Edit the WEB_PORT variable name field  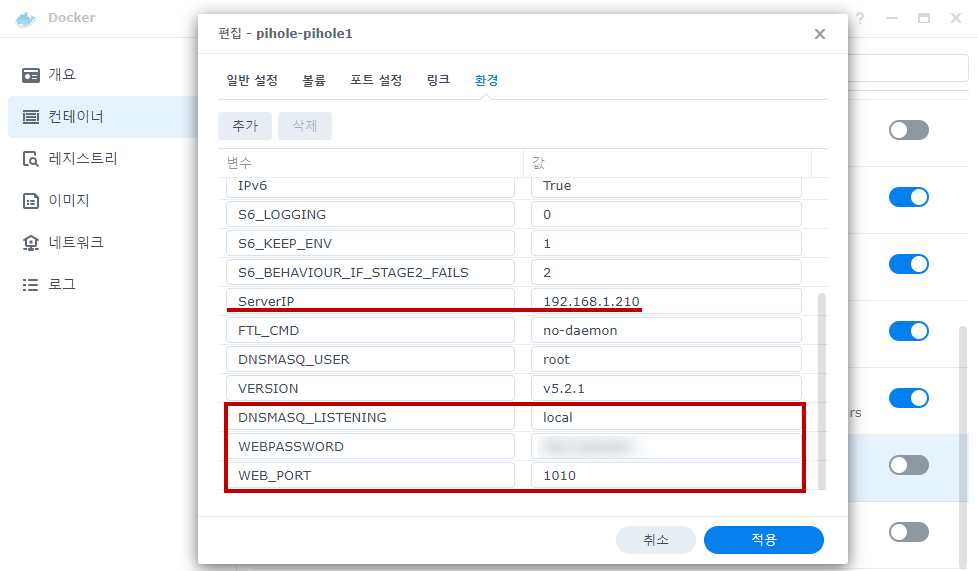370,476
